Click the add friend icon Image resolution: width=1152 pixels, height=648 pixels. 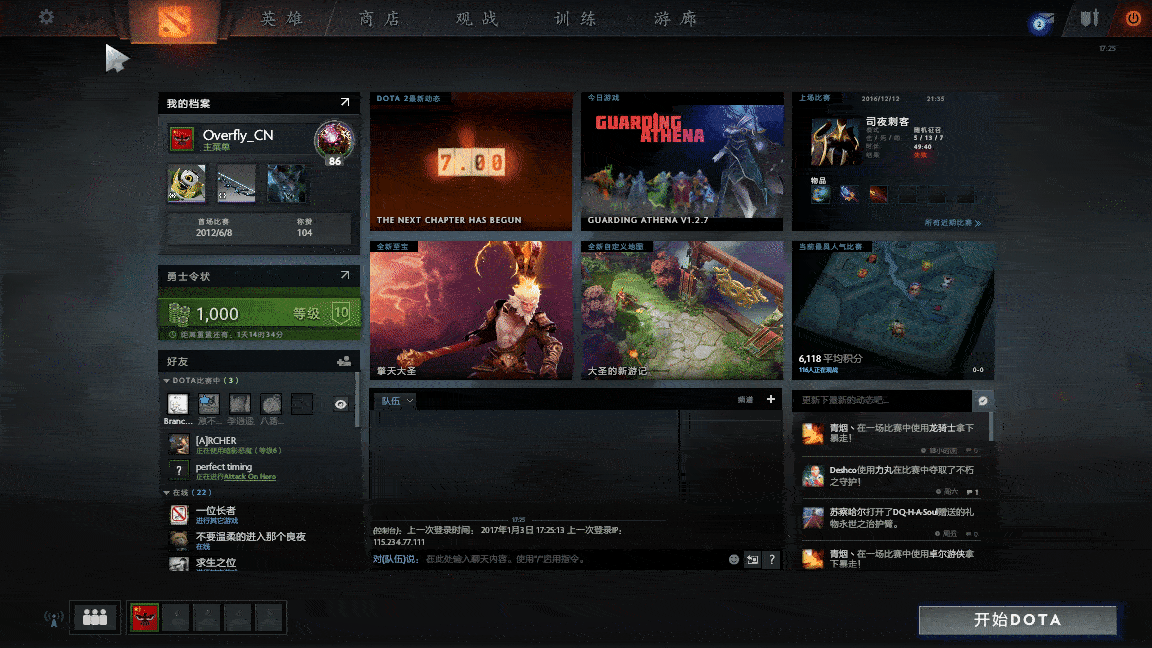pyautogui.click(x=343, y=361)
